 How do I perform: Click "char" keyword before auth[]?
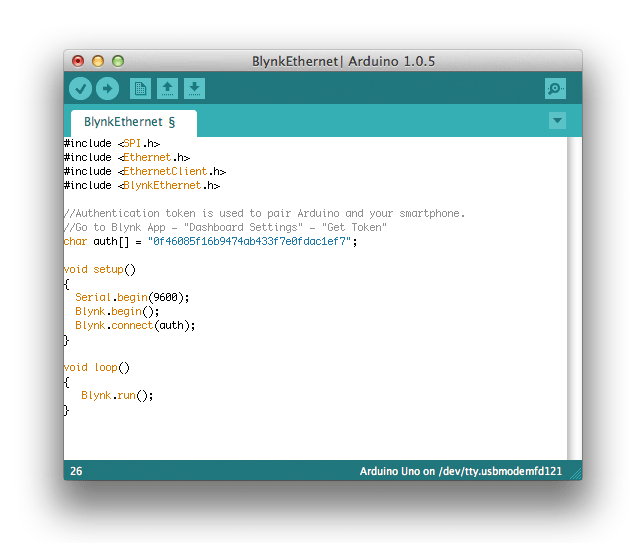tap(76, 241)
